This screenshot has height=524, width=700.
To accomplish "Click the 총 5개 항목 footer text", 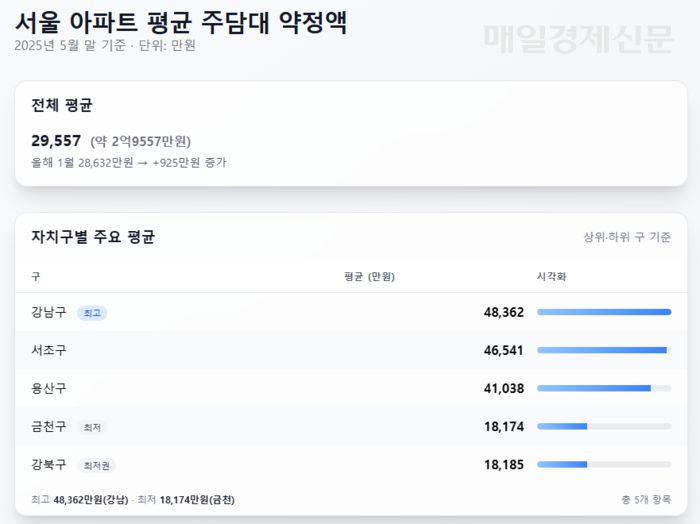I will pyautogui.click(x=646, y=499).
